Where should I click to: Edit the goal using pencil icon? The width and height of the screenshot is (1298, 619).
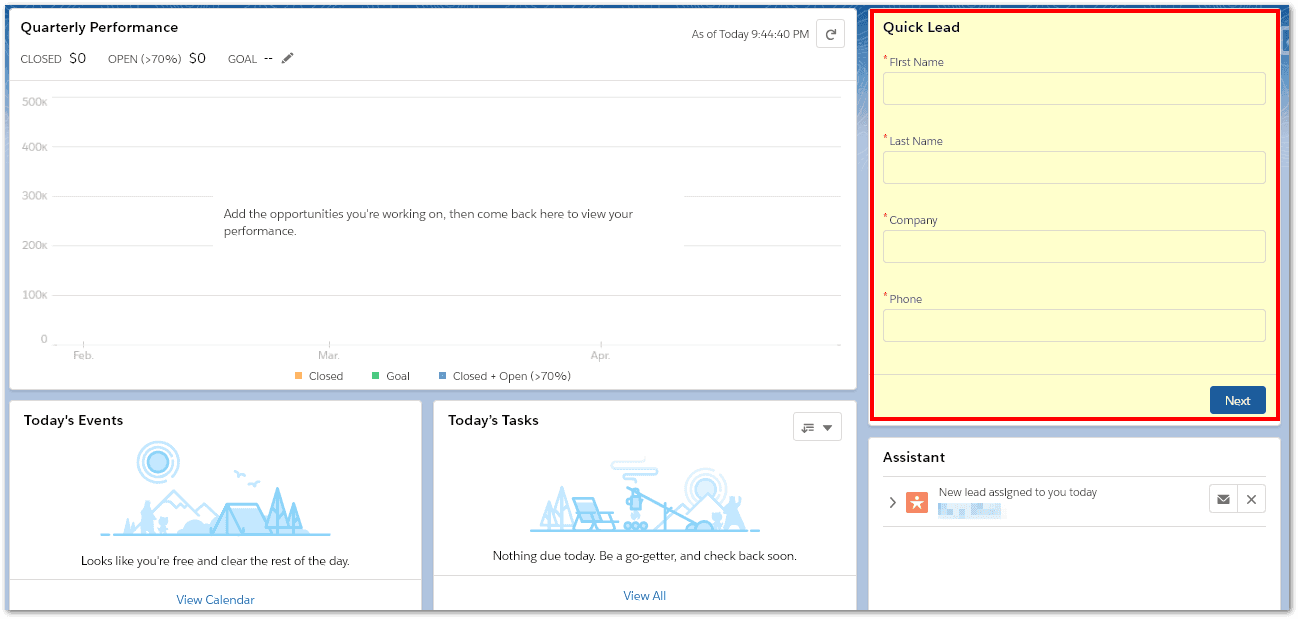(x=288, y=59)
